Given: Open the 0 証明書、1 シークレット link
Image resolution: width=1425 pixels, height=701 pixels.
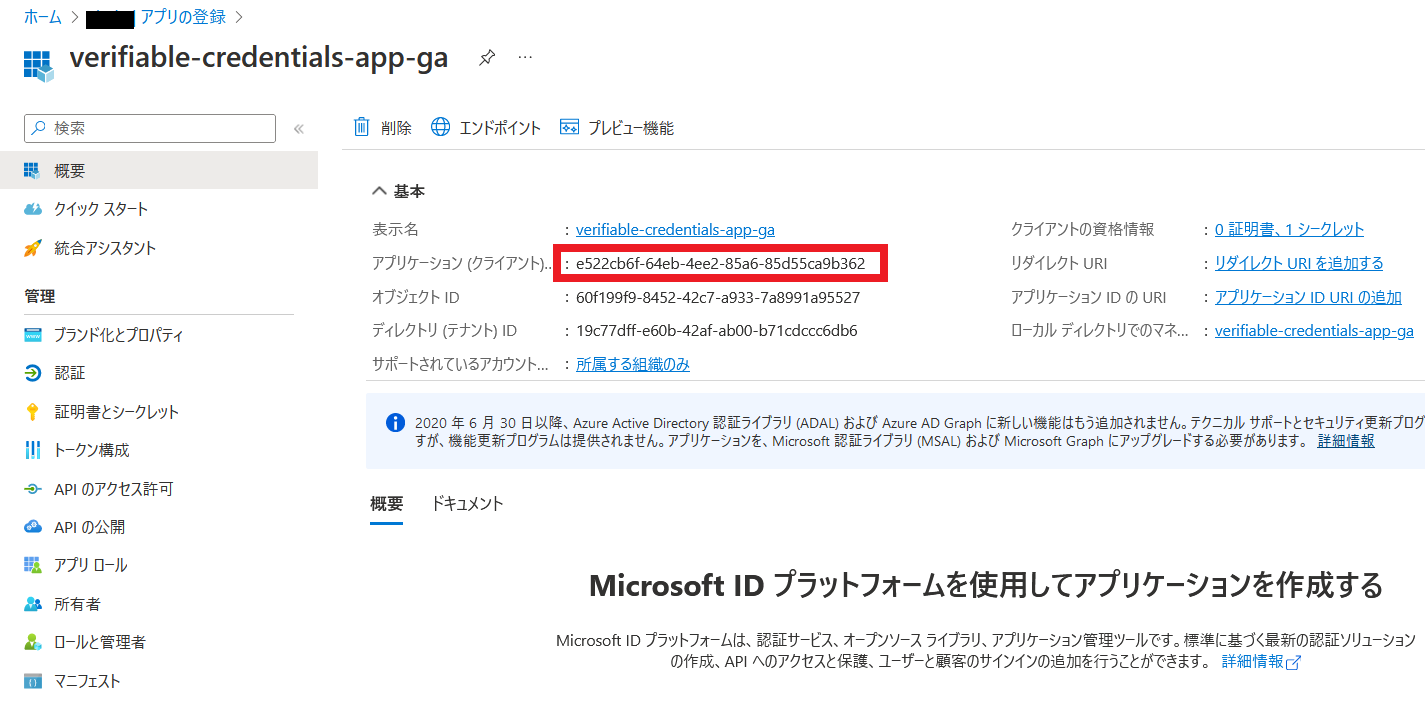Looking at the screenshot, I should [1289, 230].
